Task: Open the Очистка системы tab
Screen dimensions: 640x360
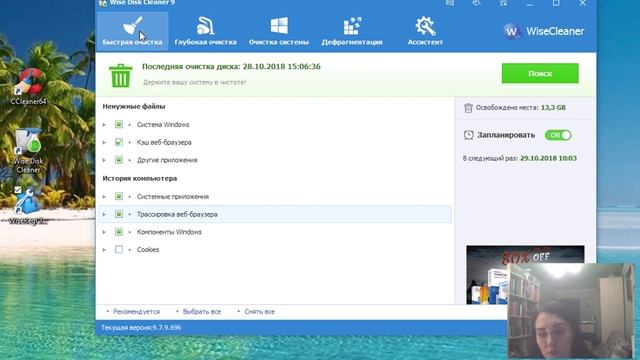Action: (x=279, y=31)
